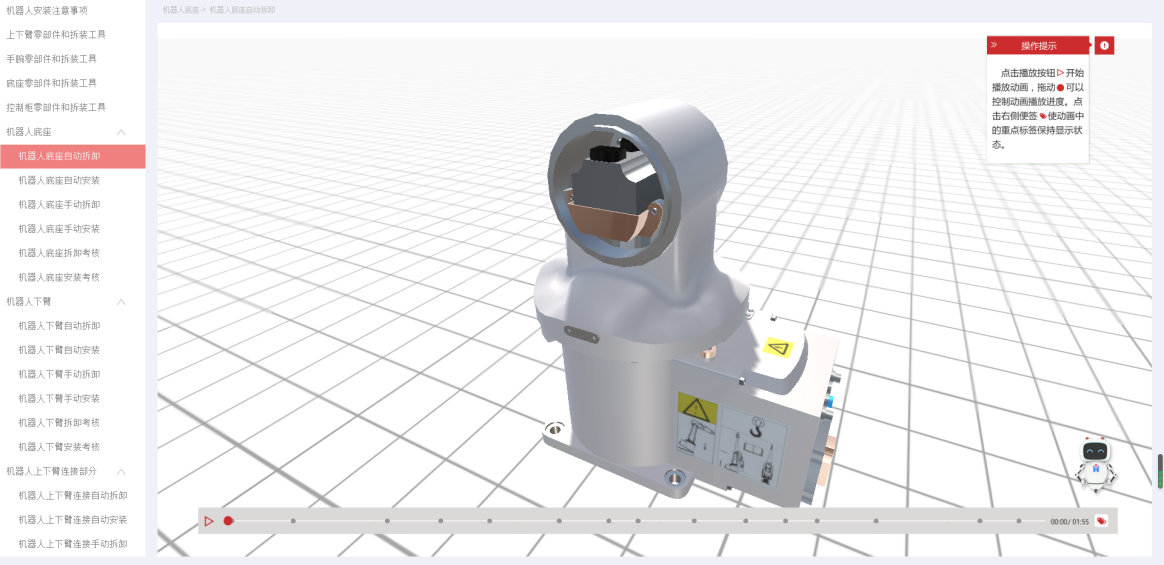Select the highlighted 机器人底座自动拆卸 item
Image resolution: width=1164 pixels, height=565 pixels.
[59, 156]
